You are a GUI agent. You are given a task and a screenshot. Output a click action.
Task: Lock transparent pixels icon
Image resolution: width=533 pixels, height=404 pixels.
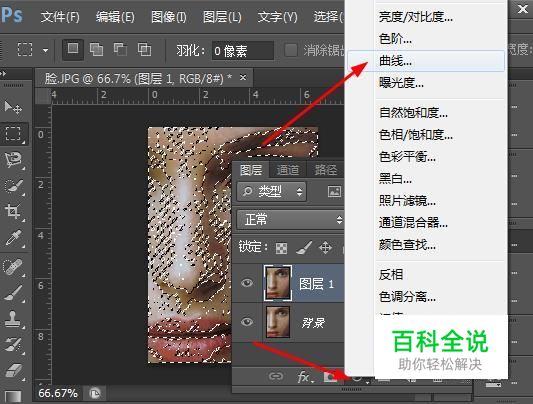281,248
